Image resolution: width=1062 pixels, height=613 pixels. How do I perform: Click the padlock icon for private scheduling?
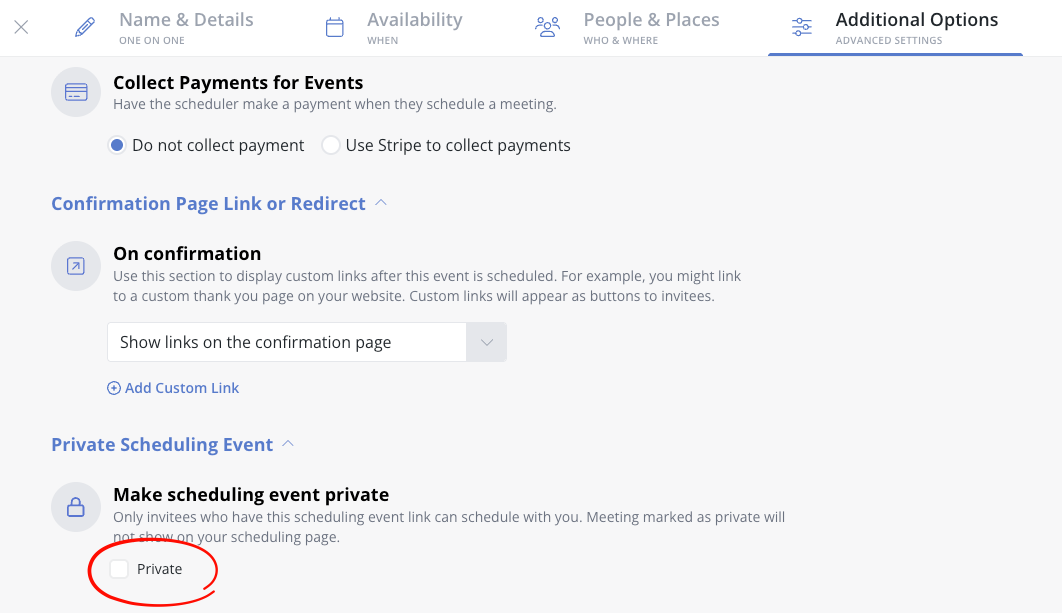[75, 507]
